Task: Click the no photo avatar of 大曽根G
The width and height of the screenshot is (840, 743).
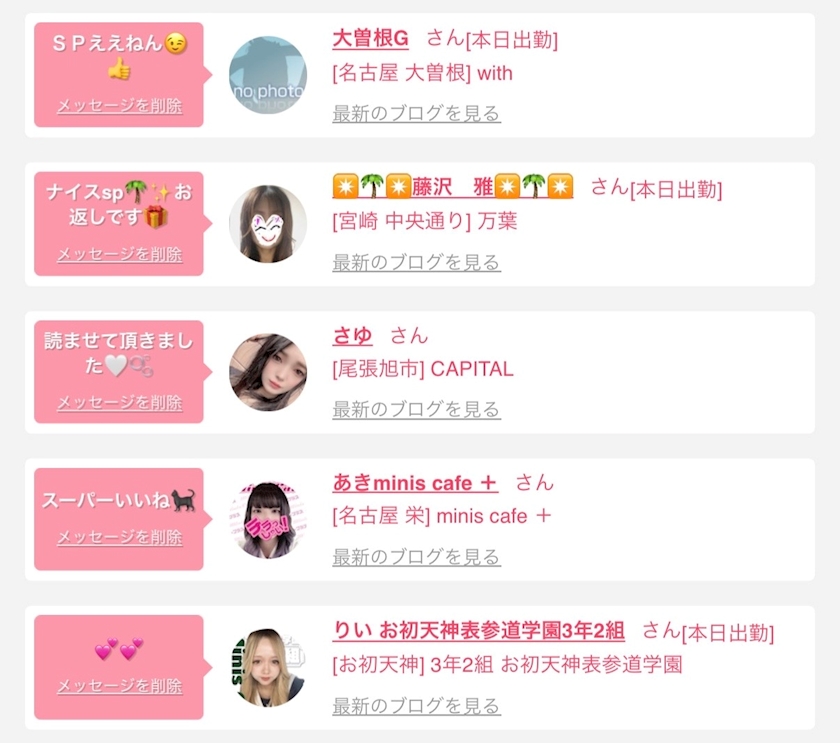Action: point(268,75)
